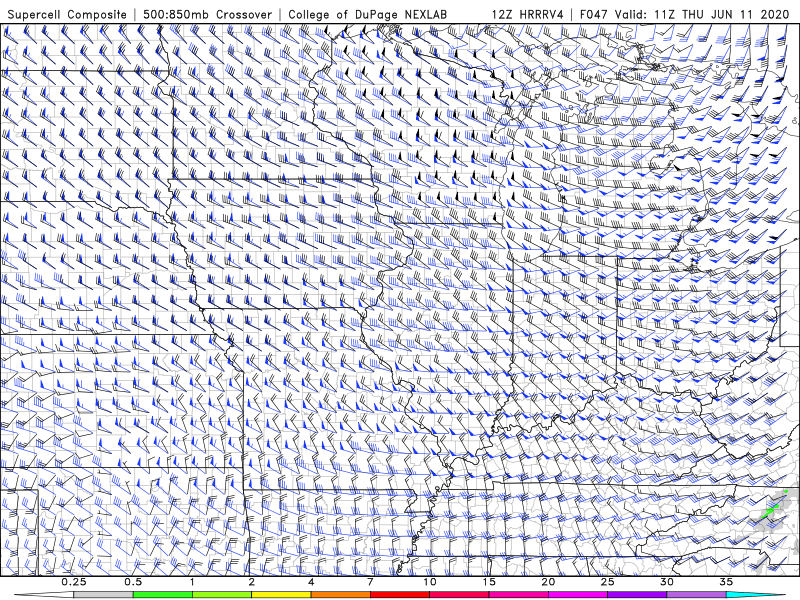
Task: Click the "College of DuPage NEXLAB" text
Action: 367,14
